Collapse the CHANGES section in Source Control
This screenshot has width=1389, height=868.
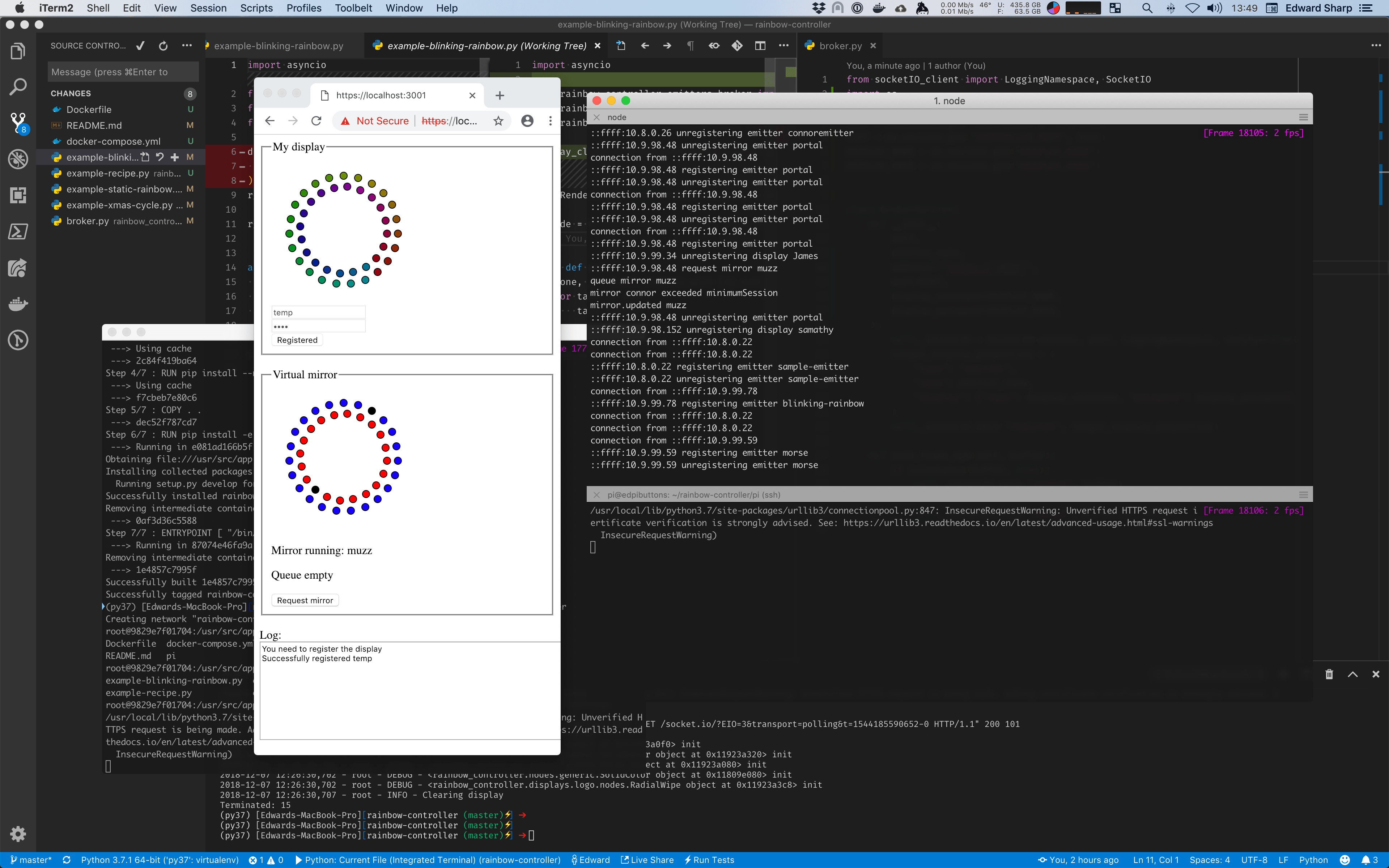coord(71,94)
